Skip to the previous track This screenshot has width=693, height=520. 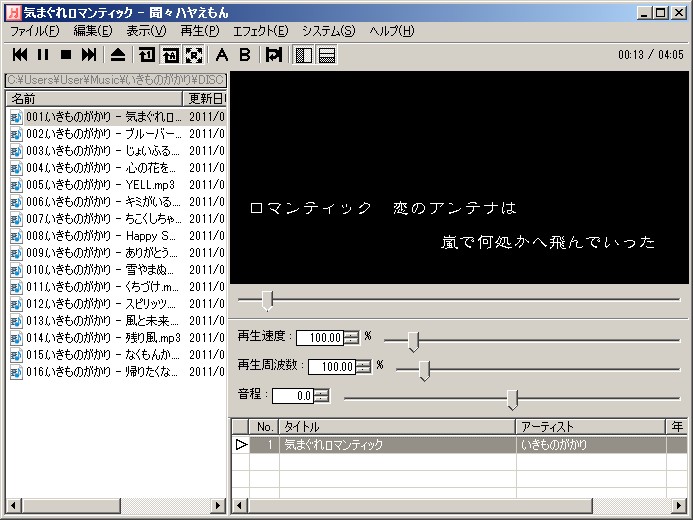(x=20, y=54)
